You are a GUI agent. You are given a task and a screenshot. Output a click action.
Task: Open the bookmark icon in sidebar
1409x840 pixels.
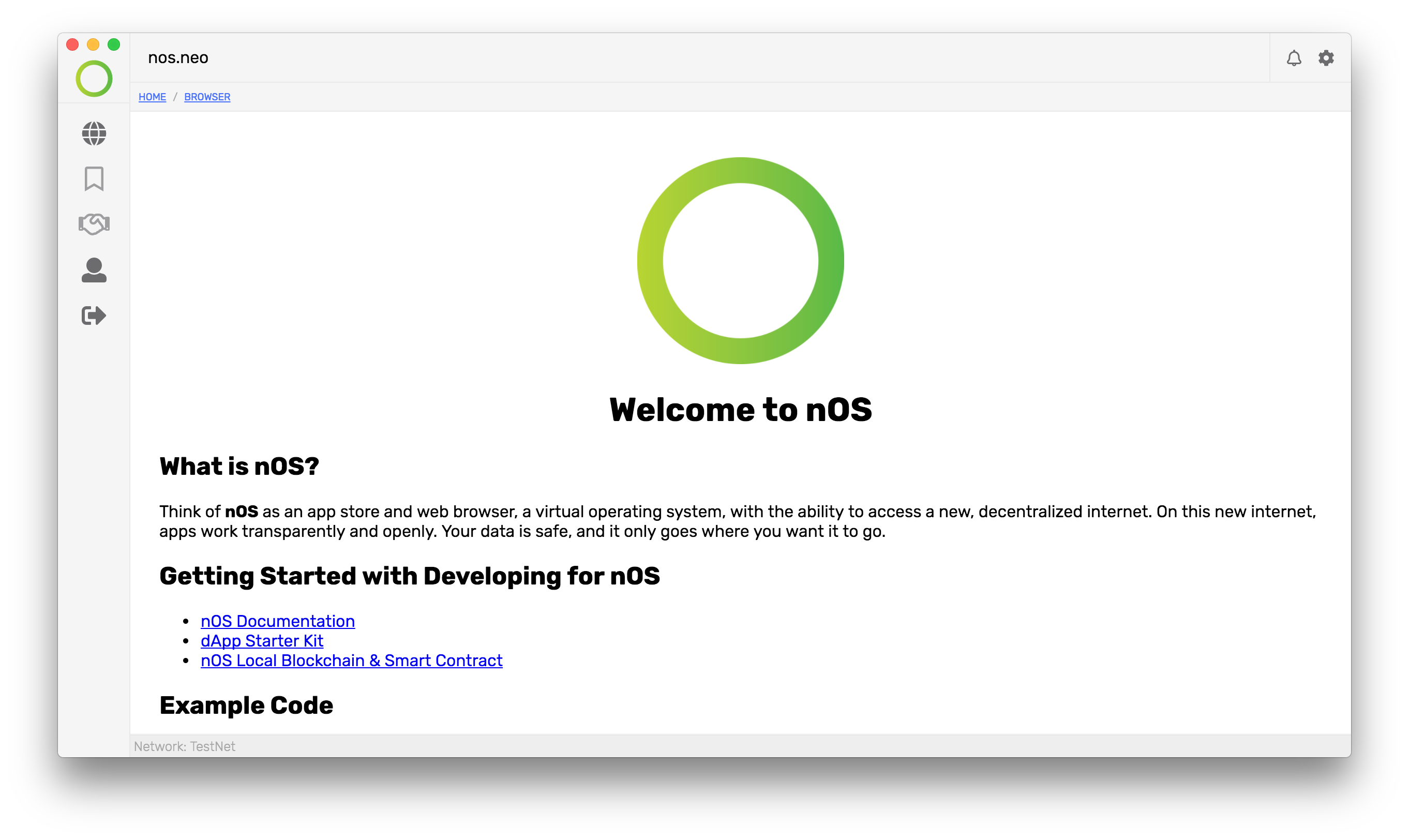[x=94, y=179]
